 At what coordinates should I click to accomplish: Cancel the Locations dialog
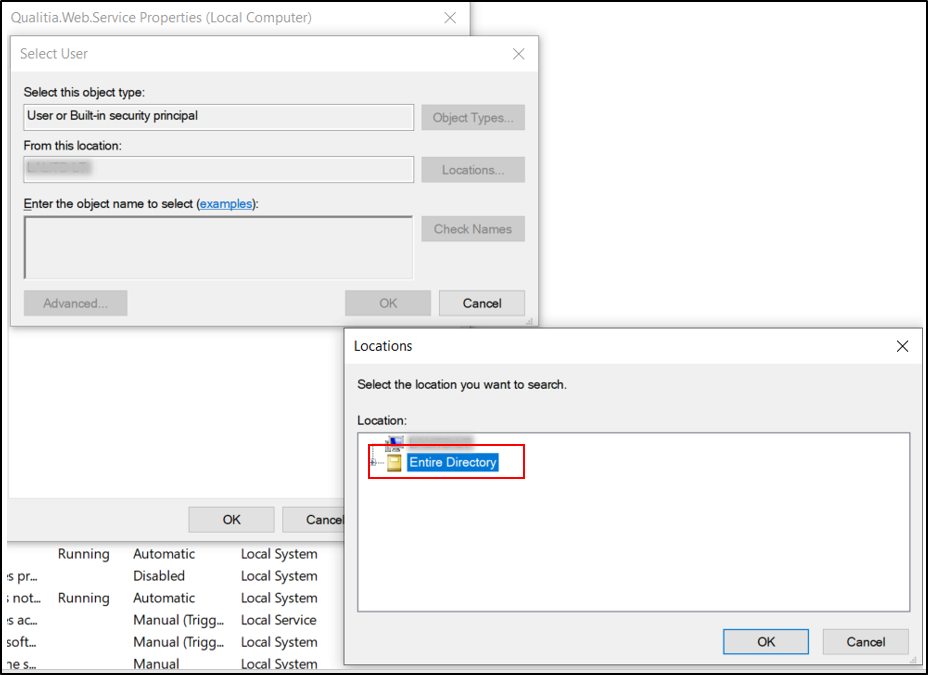click(x=865, y=641)
